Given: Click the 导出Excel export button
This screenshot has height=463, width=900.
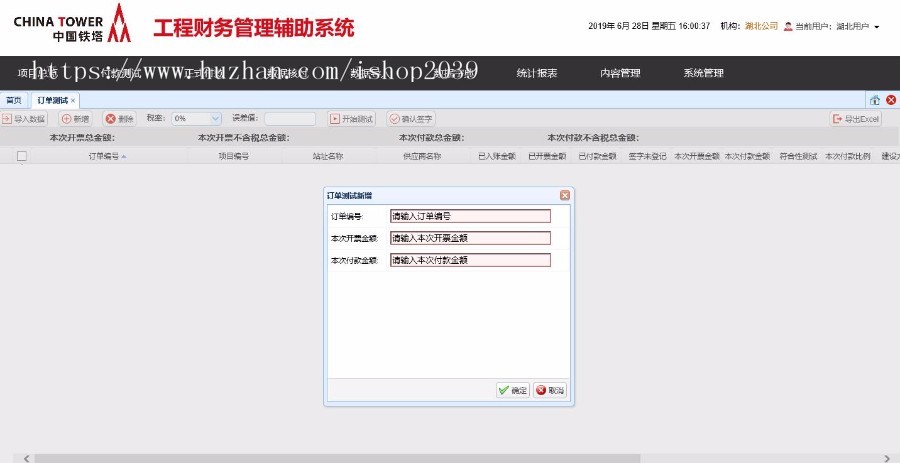Looking at the screenshot, I should pyautogui.click(x=855, y=119).
